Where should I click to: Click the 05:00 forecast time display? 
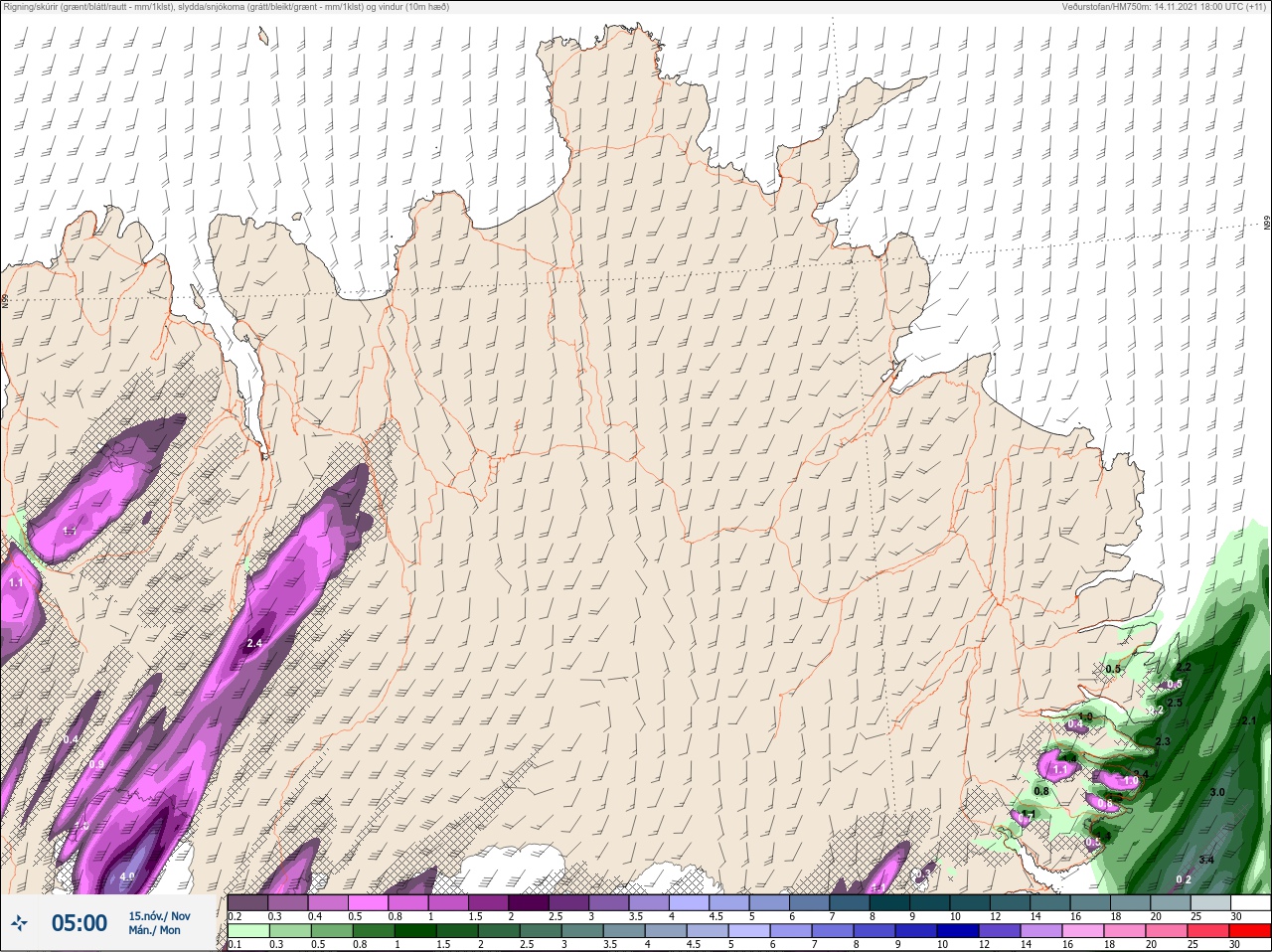(x=79, y=923)
